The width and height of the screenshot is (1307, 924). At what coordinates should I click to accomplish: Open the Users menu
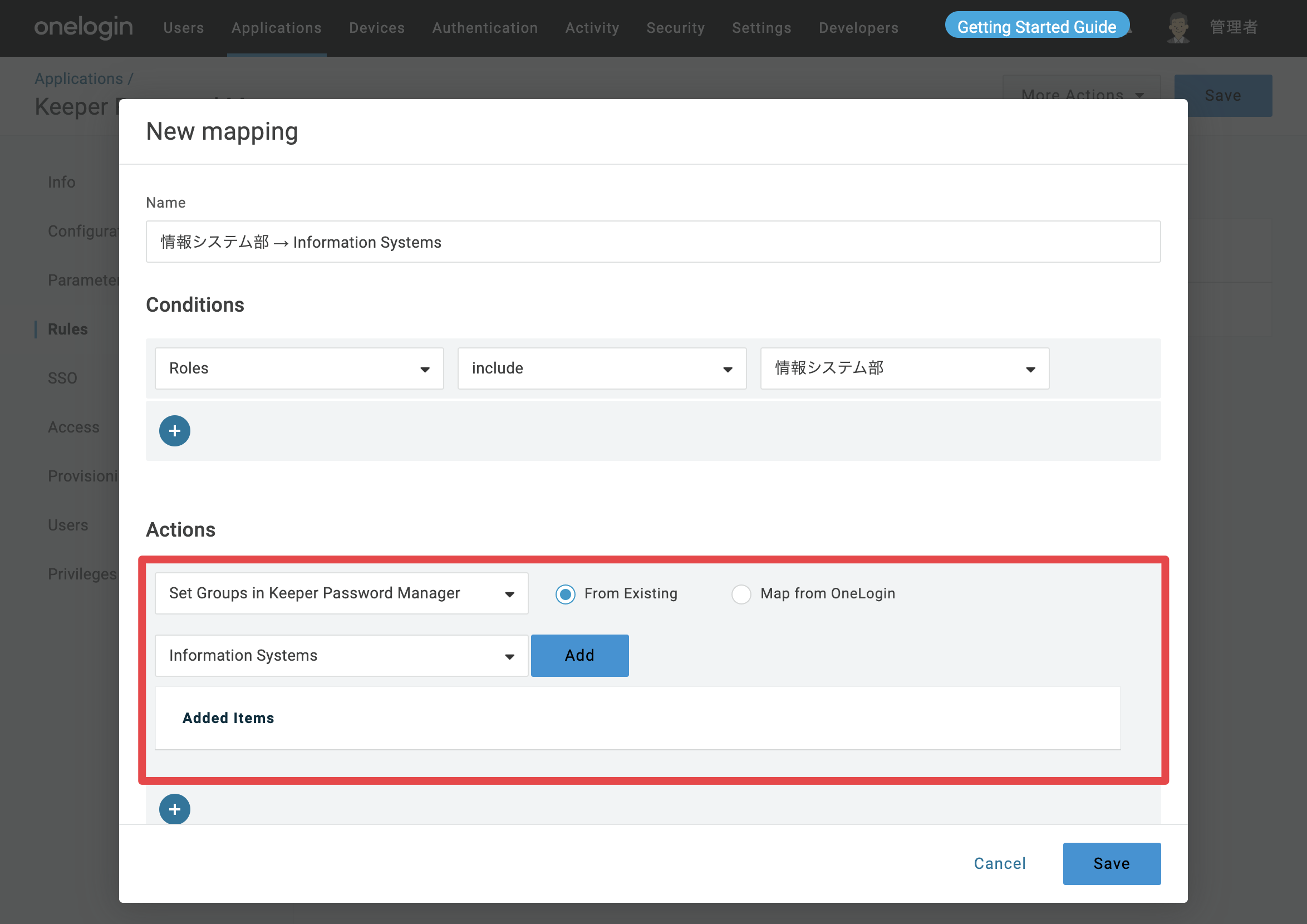[183, 28]
